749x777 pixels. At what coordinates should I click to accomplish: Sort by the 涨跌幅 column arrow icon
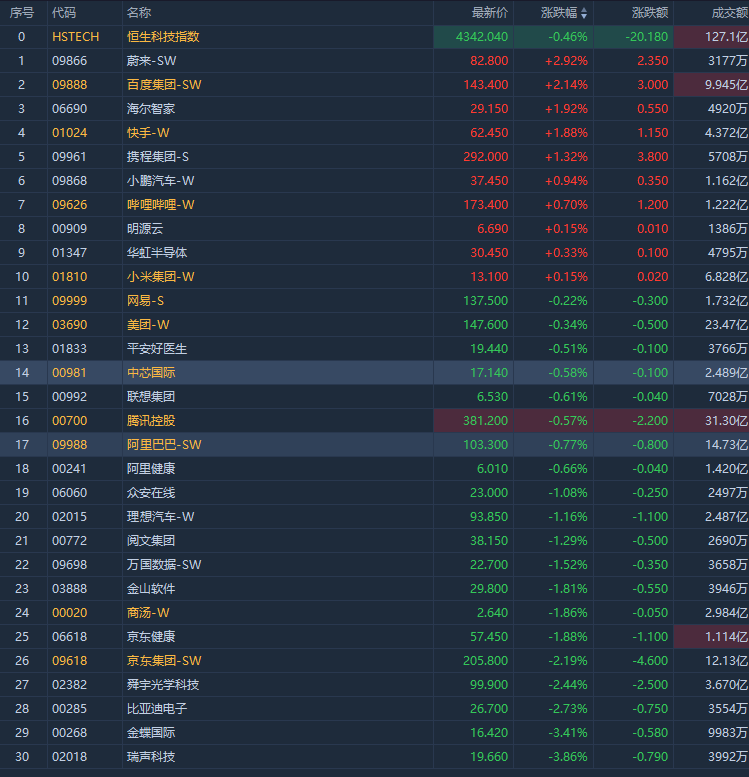pyautogui.click(x=584, y=13)
